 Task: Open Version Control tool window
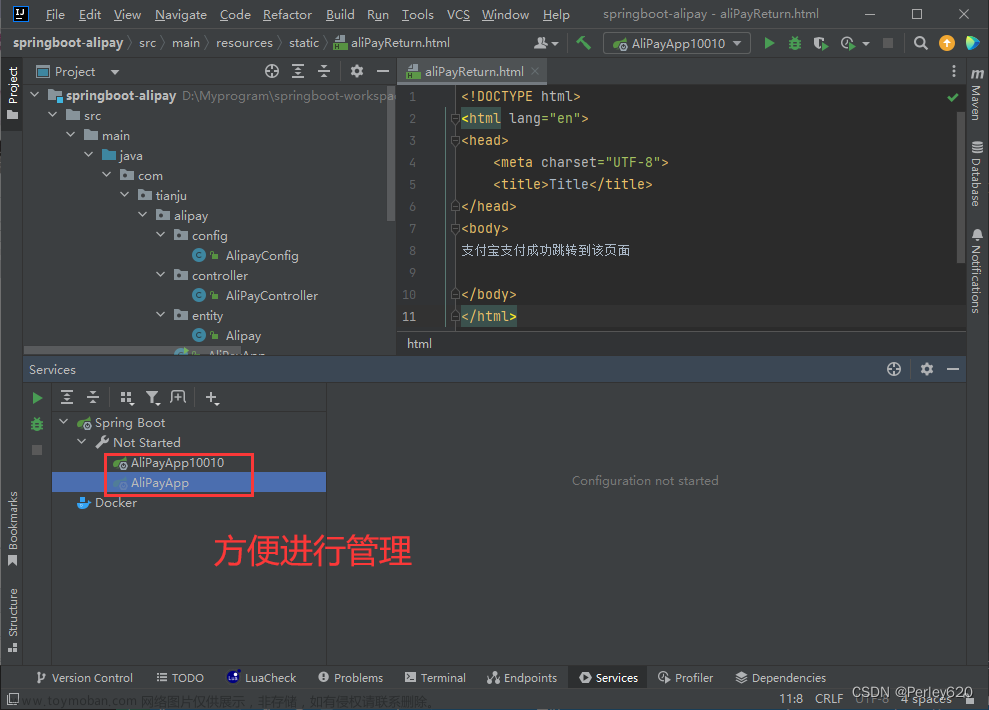point(85,678)
